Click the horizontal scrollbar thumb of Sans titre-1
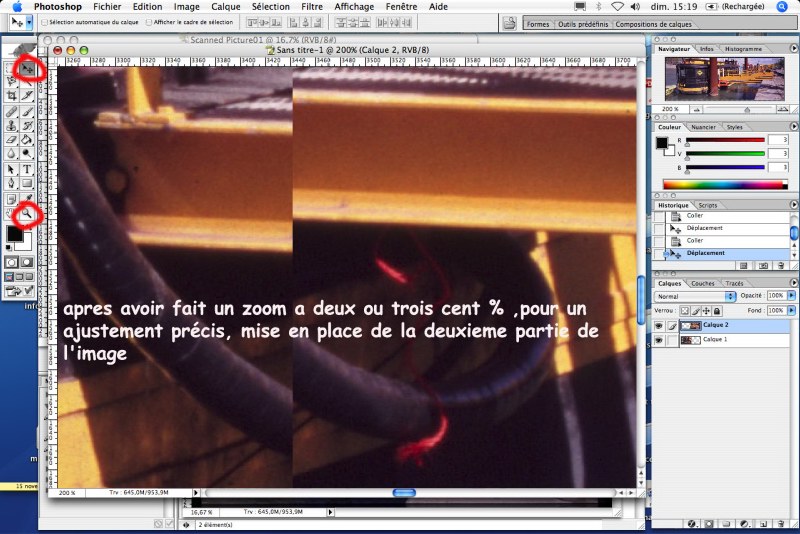The image size is (800, 534). point(404,493)
